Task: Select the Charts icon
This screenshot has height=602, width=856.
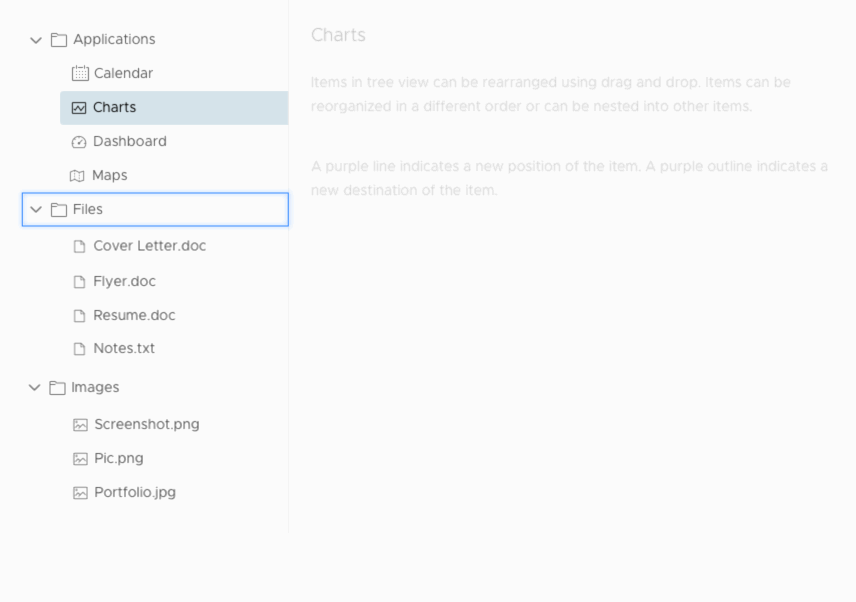Action: pyautogui.click(x=79, y=107)
